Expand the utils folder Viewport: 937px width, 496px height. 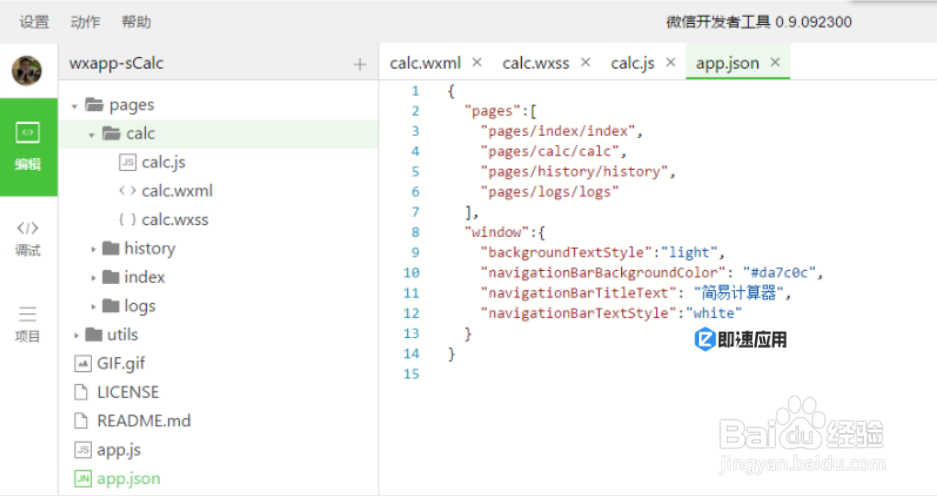[76, 335]
